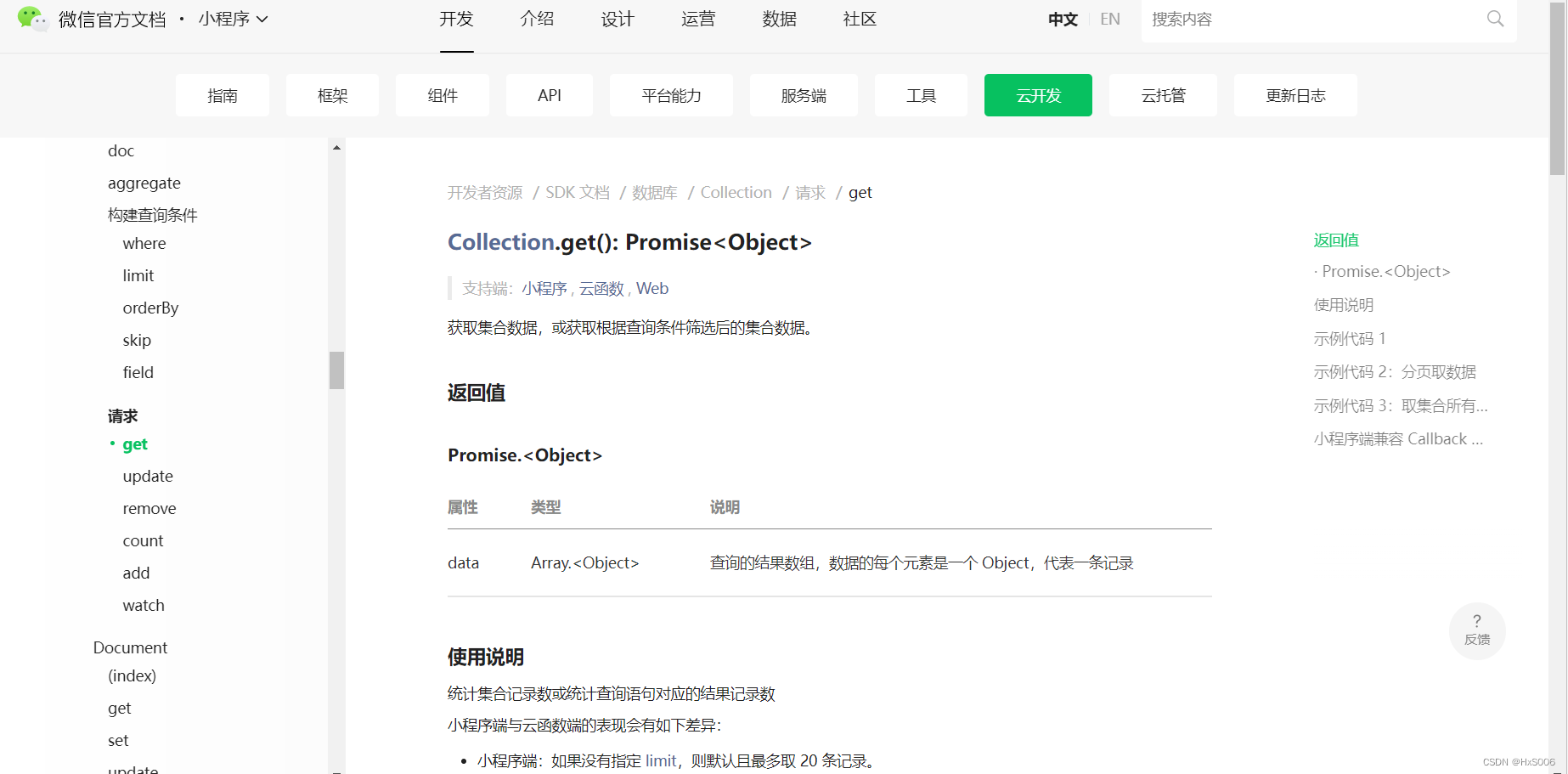Click the breadcrumb Collection link

coord(736,192)
